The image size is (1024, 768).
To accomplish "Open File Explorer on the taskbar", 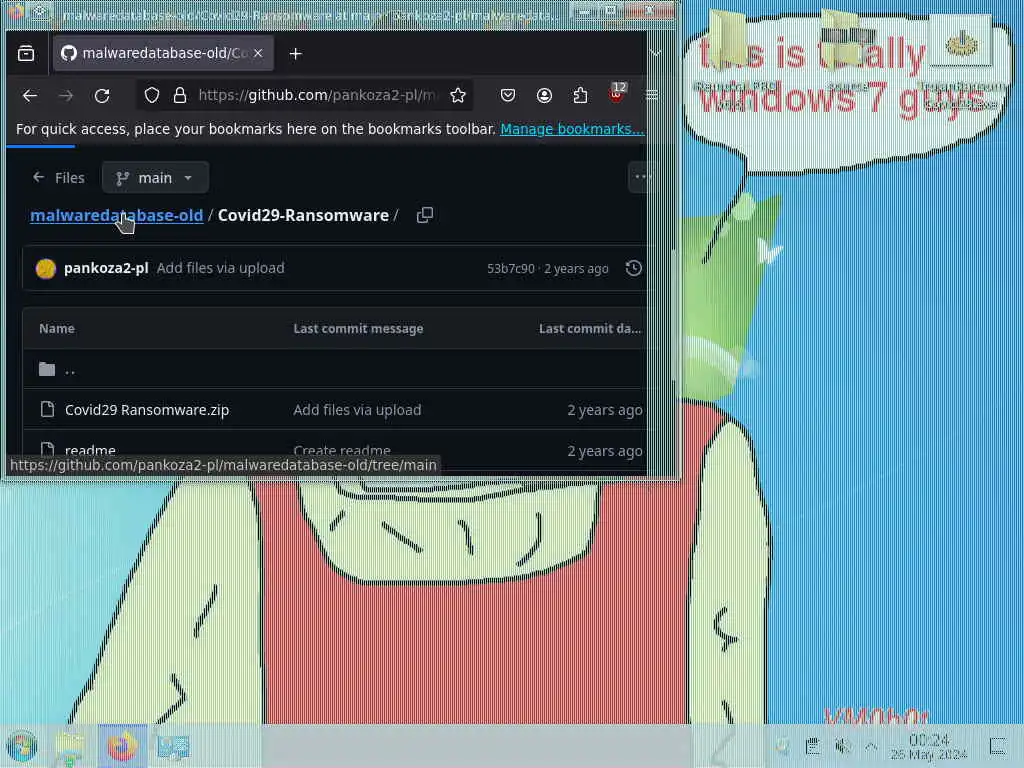I will pyautogui.click(x=71, y=746).
